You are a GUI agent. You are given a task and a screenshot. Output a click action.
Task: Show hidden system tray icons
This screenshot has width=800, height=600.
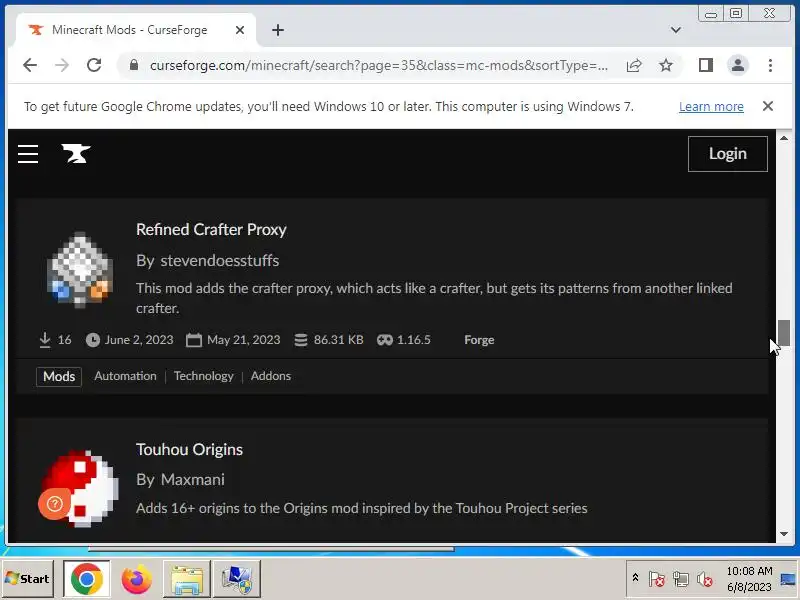coord(635,578)
